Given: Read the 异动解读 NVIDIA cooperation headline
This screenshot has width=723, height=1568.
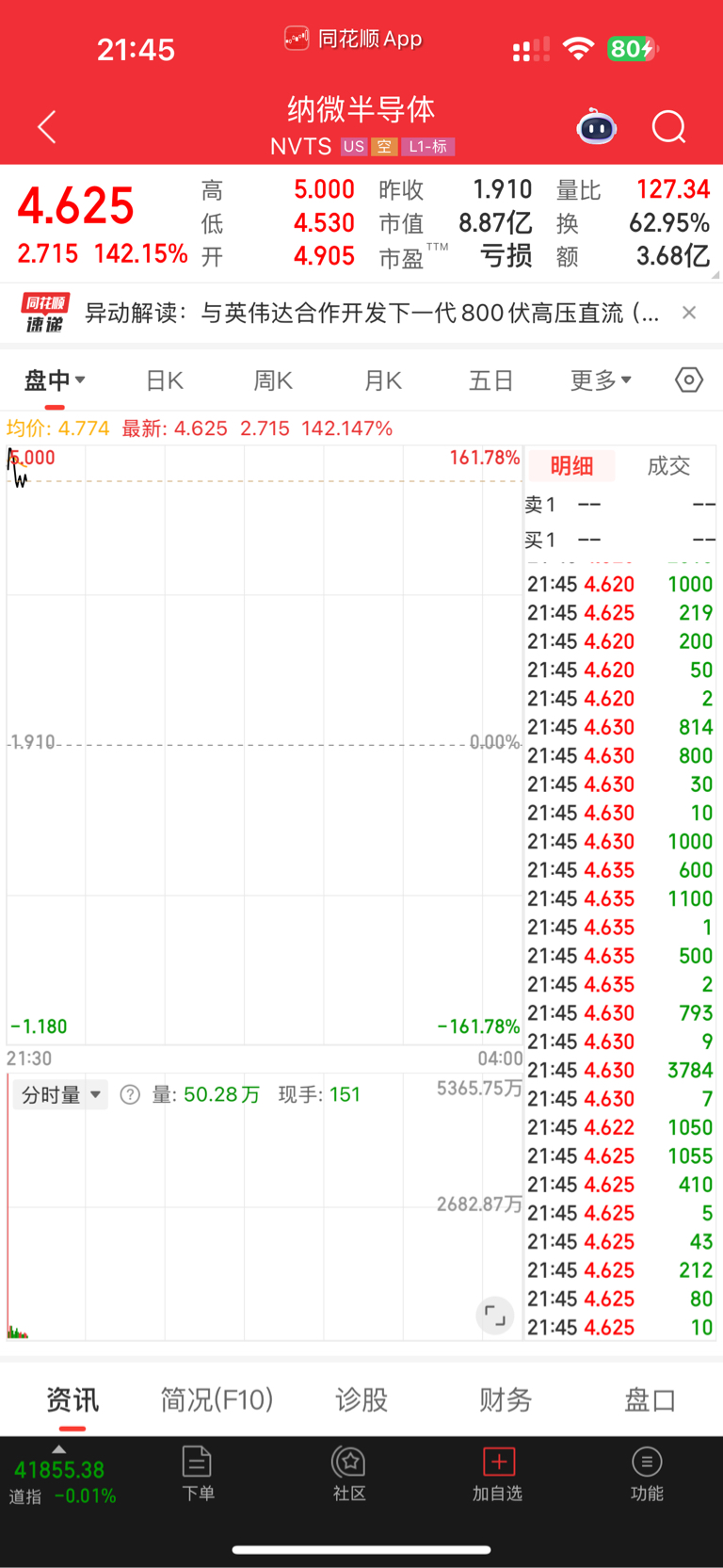Looking at the screenshot, I should (372, 313).
